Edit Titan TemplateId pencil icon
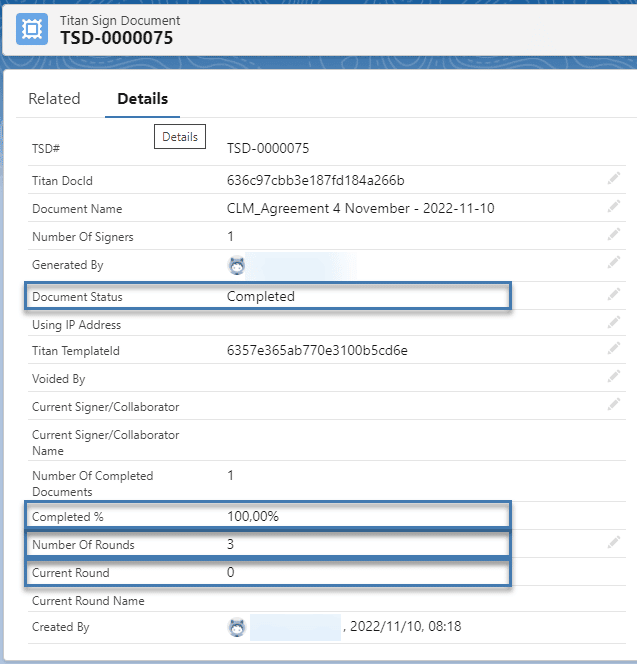 [614, 348]
